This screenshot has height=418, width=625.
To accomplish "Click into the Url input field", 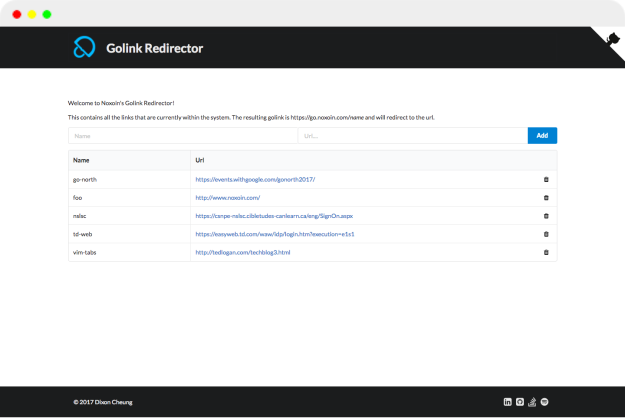I will tap(411, 135).
